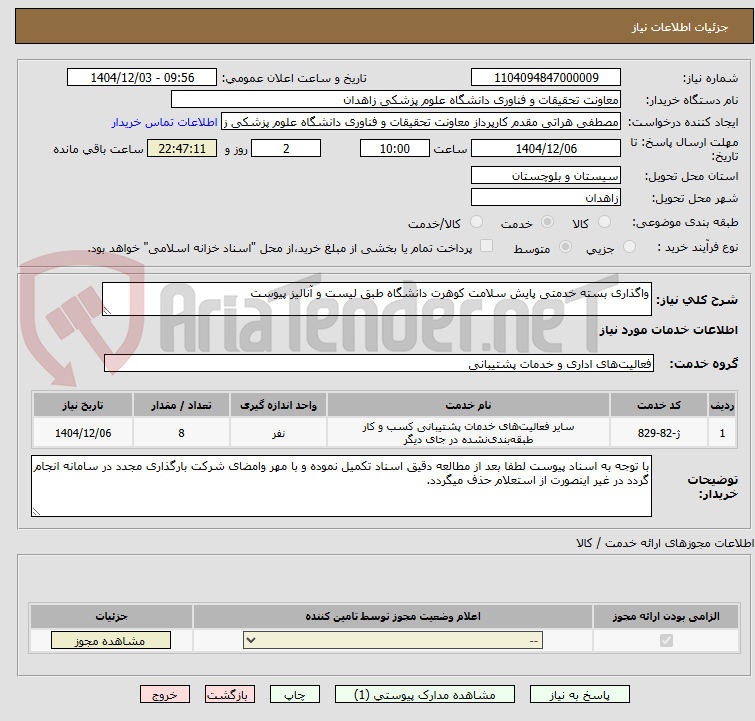Click the مشاهده مجوز button
755x721 pixels.
click(111, 641)
